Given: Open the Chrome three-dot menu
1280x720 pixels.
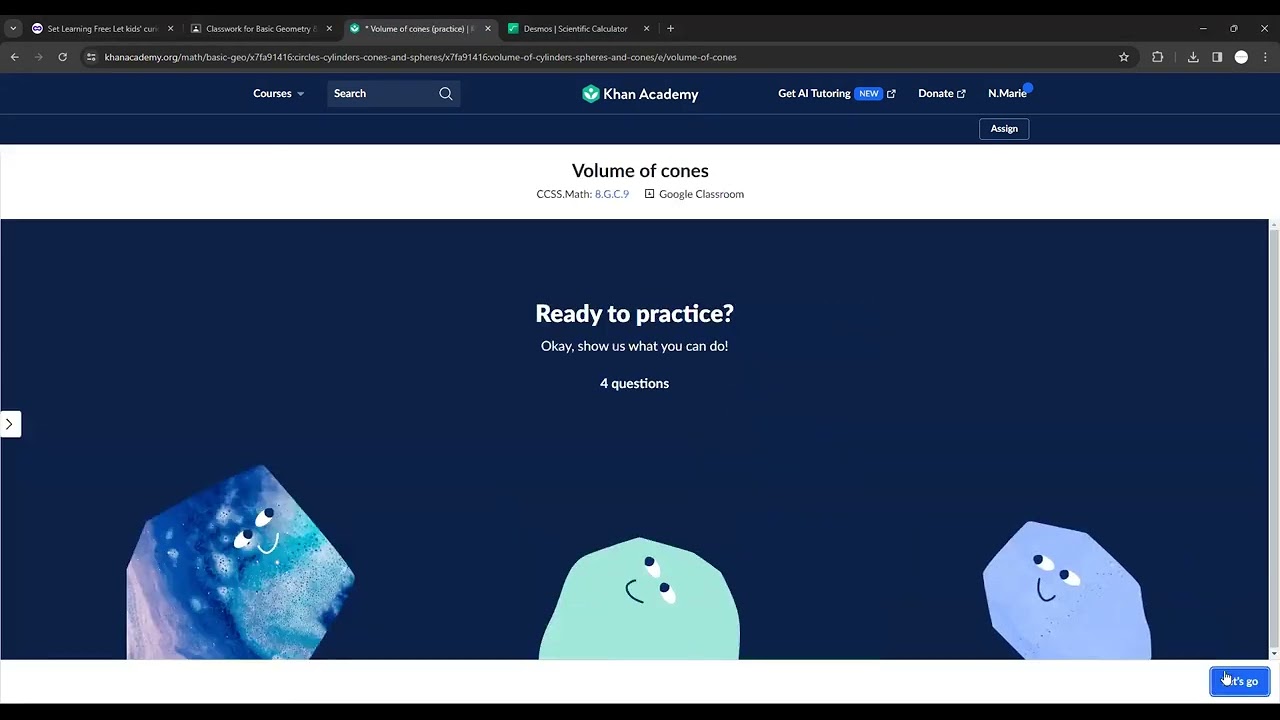Looking at the screenshot, I should (1265, 57).
